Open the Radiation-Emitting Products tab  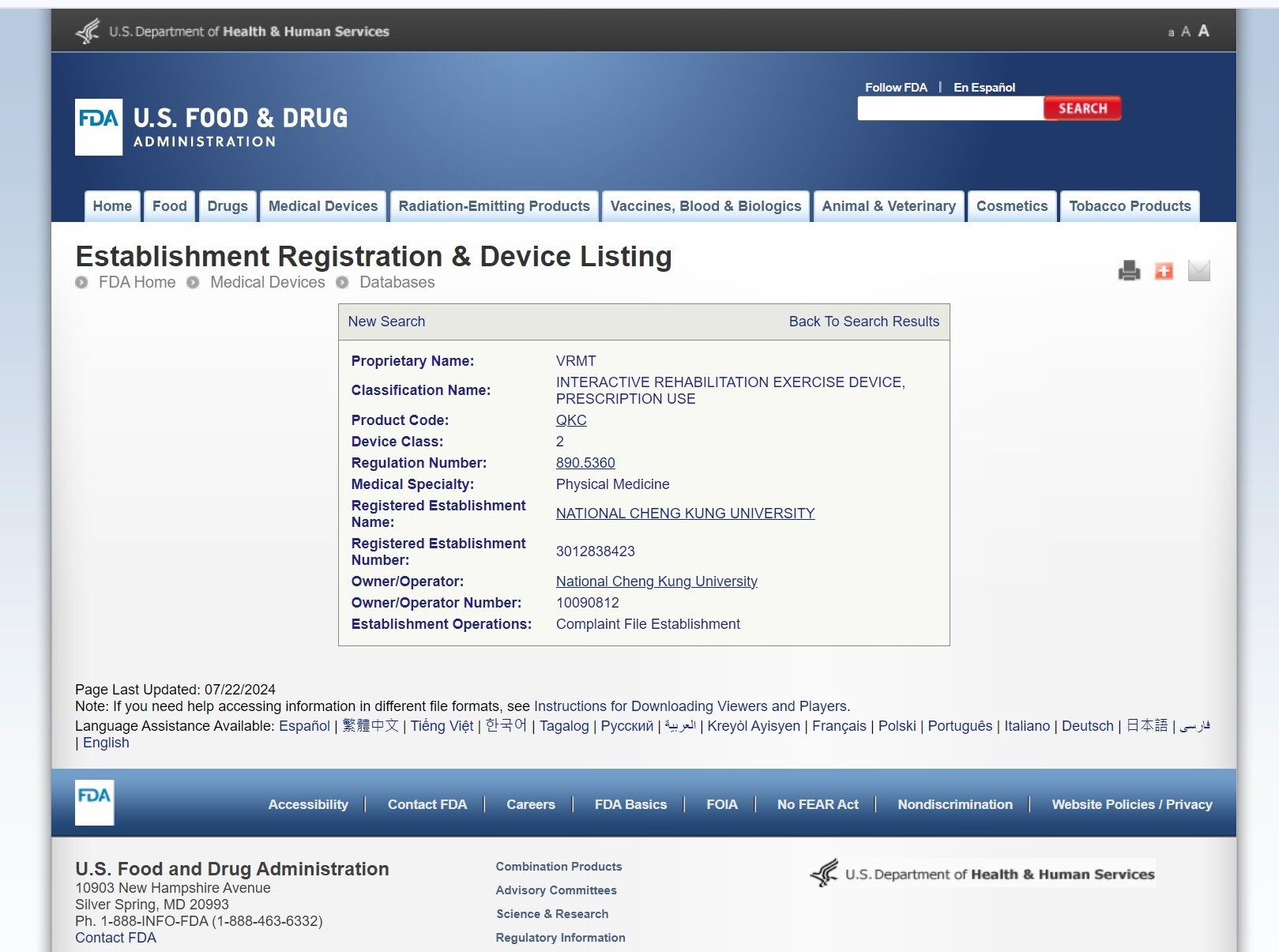(495, 206)
